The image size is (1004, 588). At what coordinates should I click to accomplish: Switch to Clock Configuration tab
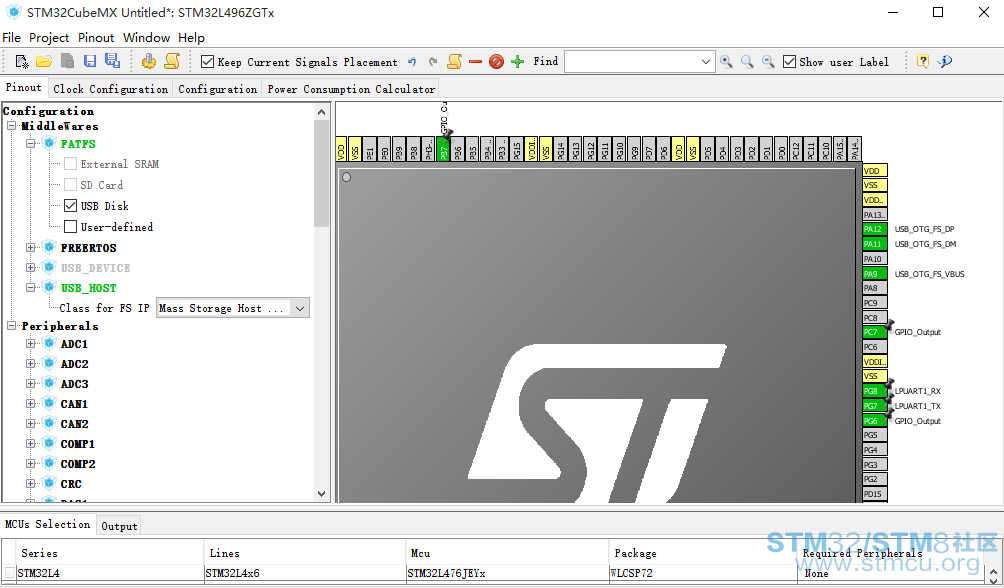(x=111, y=89)
